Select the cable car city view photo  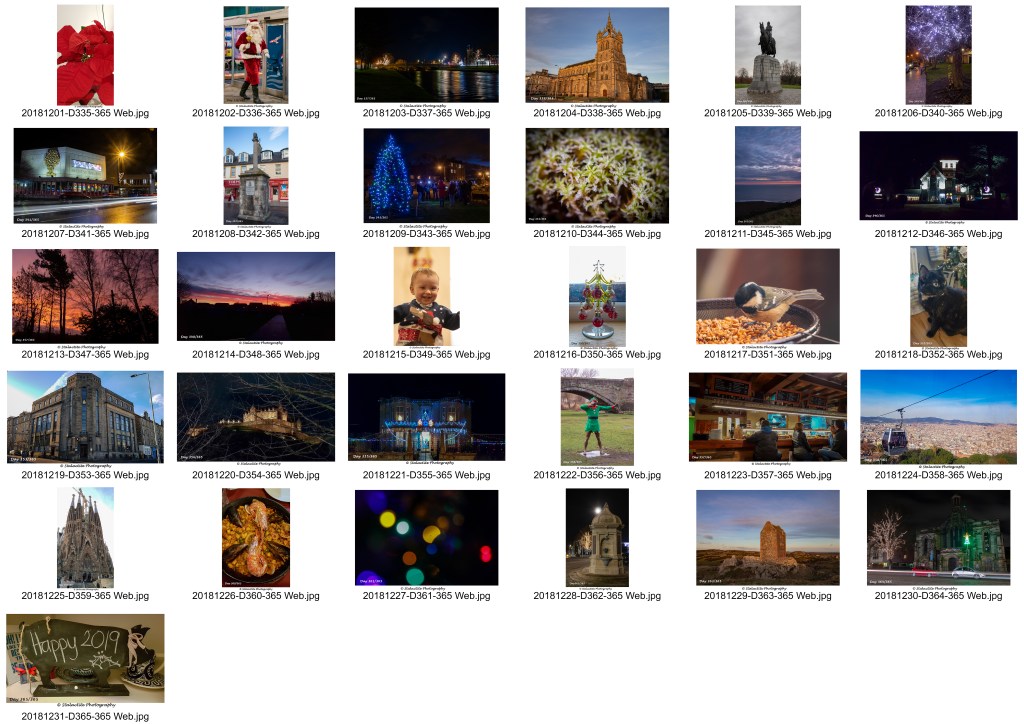point(938,416)
